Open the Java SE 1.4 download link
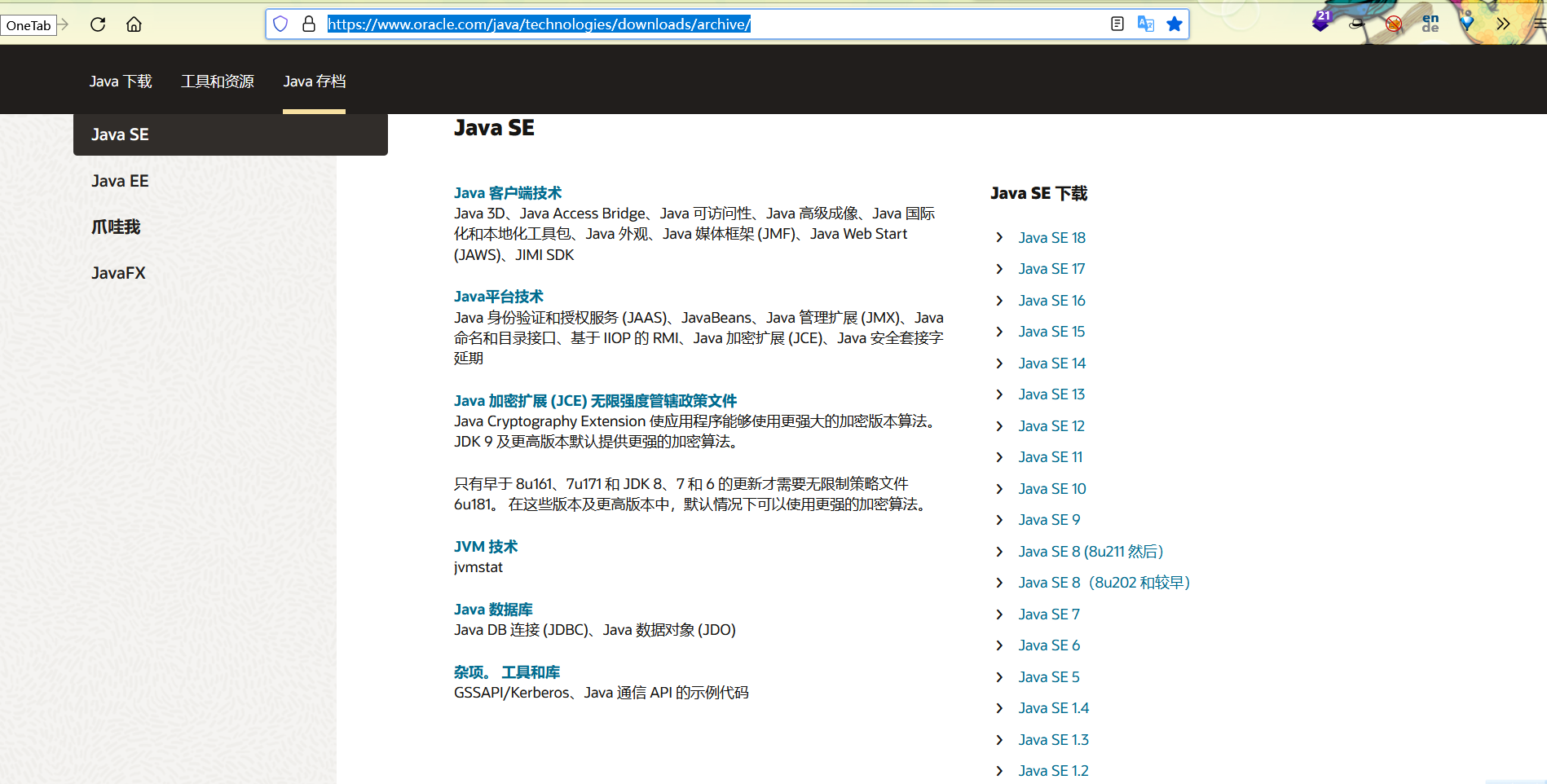 click(x=1053, y=708)
